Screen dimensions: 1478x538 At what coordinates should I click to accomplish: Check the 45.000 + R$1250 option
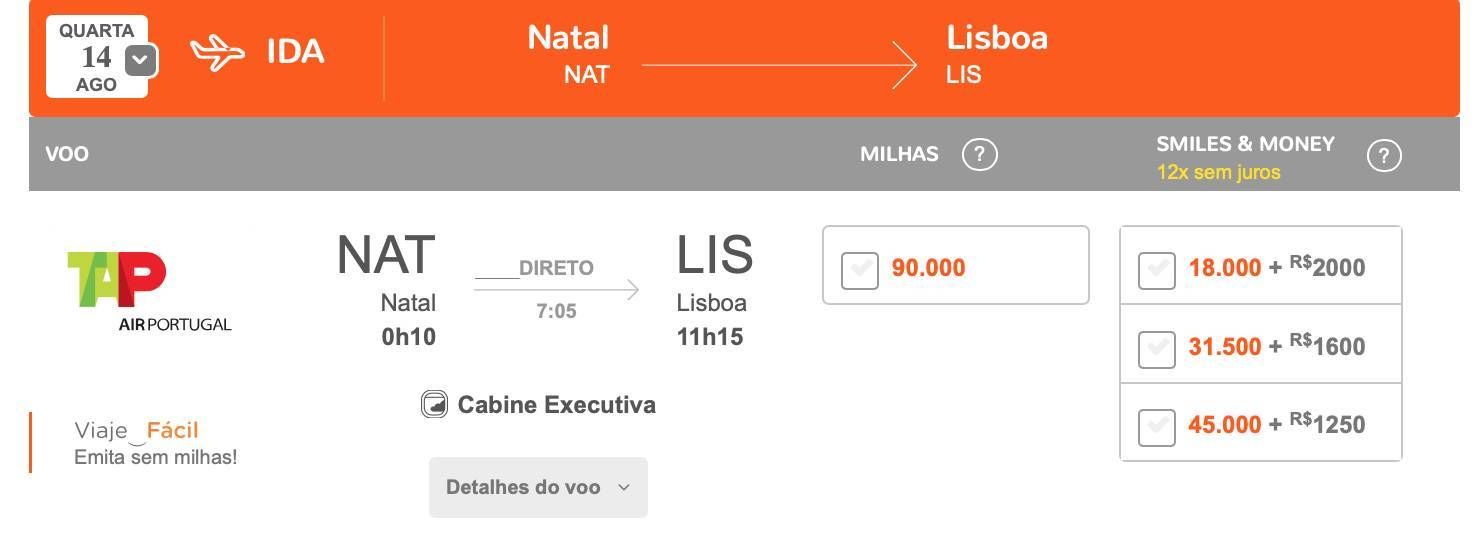coord(1157,427)
